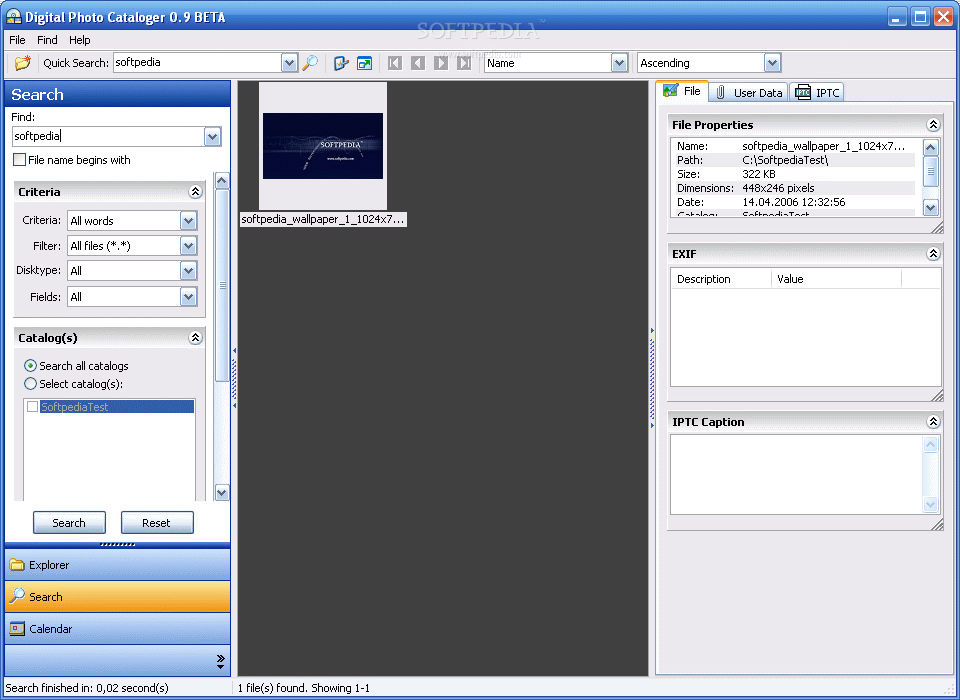Open the Find field dropdown

[x=212, y=137]
